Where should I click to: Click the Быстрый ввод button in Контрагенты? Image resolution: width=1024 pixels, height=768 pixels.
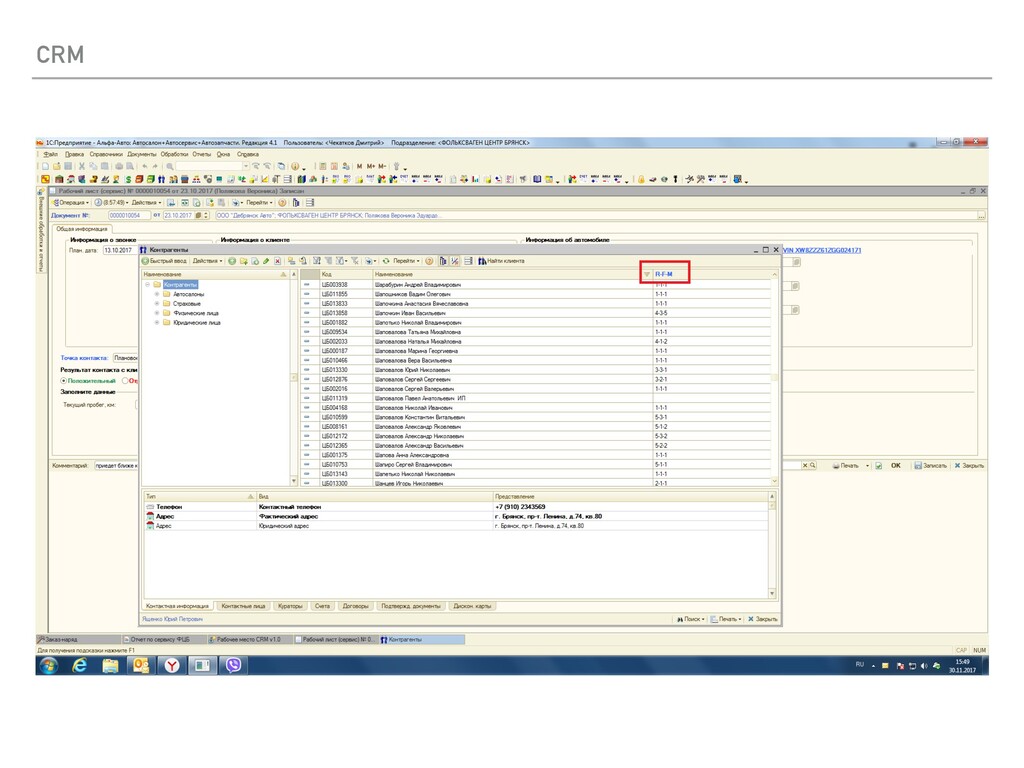(164, 261)
